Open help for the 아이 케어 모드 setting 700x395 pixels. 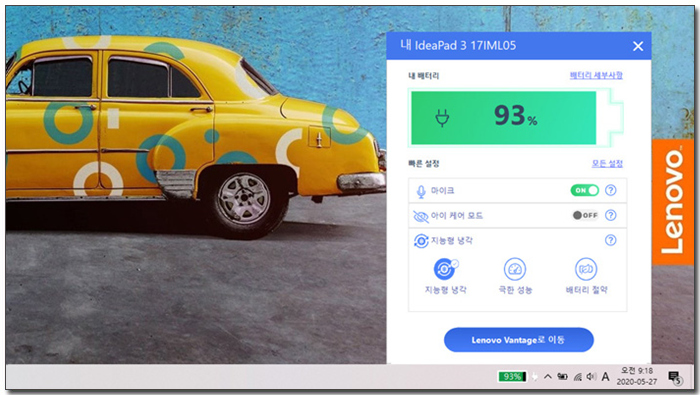click(x=610, y=215)
